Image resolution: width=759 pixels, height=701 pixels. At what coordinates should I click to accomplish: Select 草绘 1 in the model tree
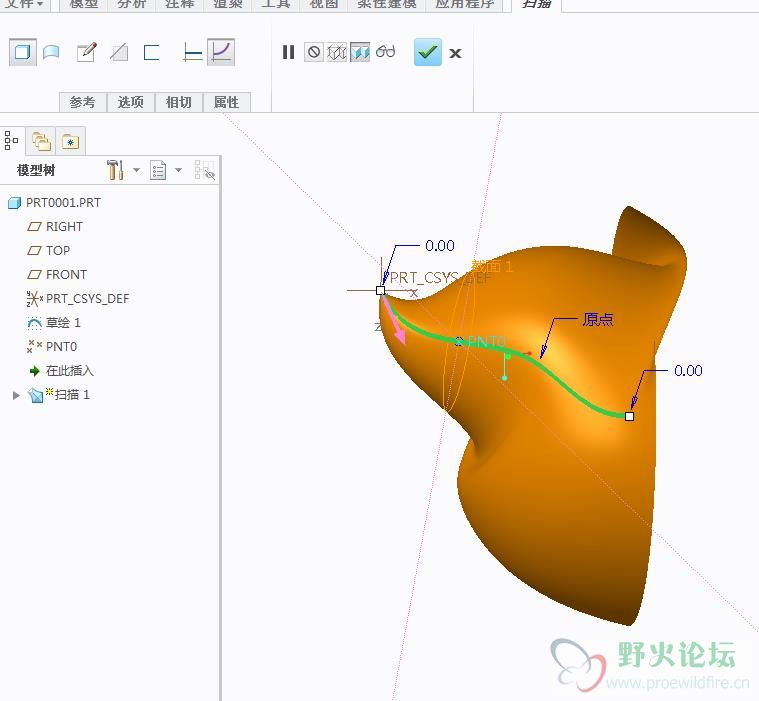63,322
